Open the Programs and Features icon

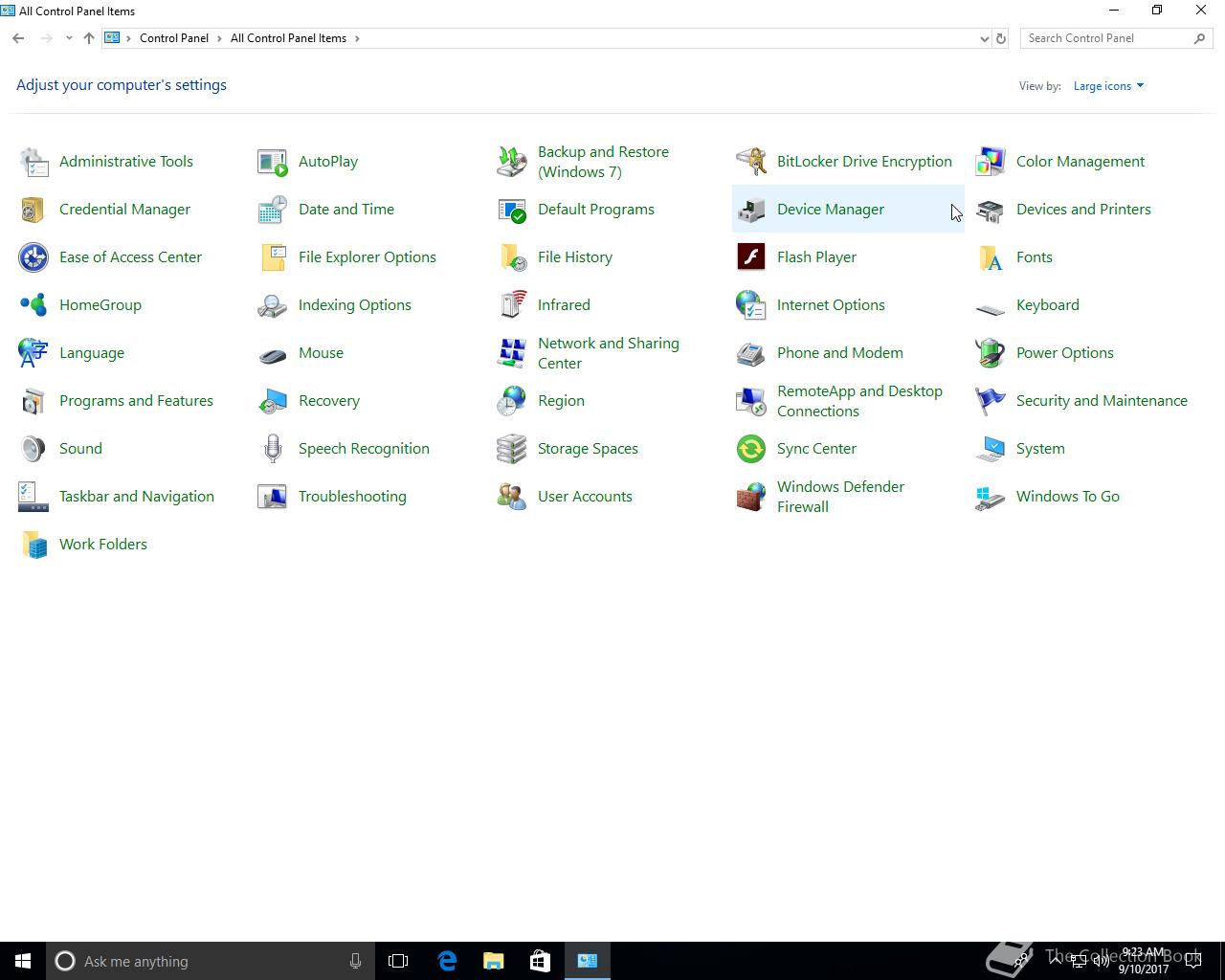[x=33, y=401]
